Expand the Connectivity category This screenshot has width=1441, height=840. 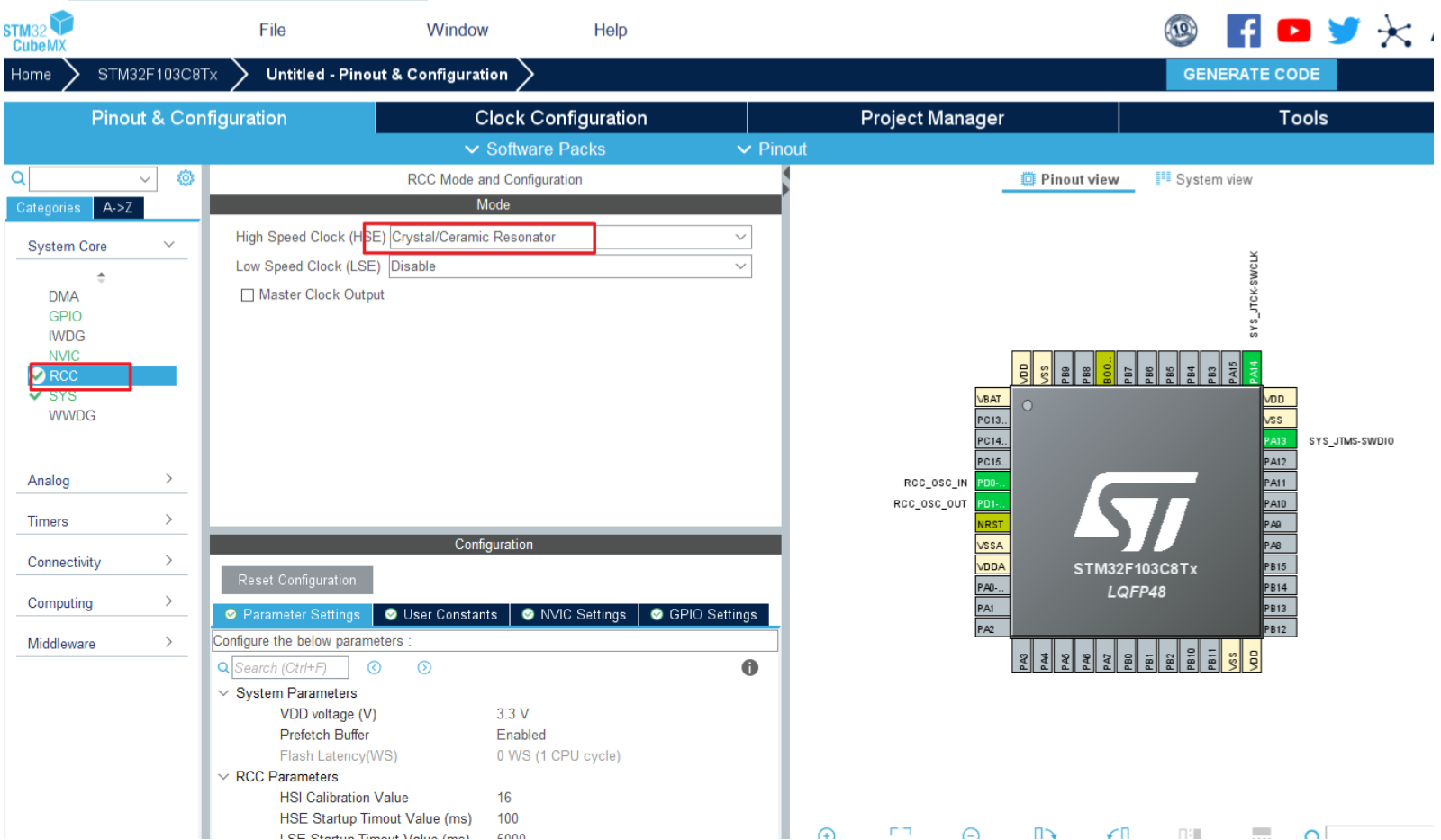(168, 560)
